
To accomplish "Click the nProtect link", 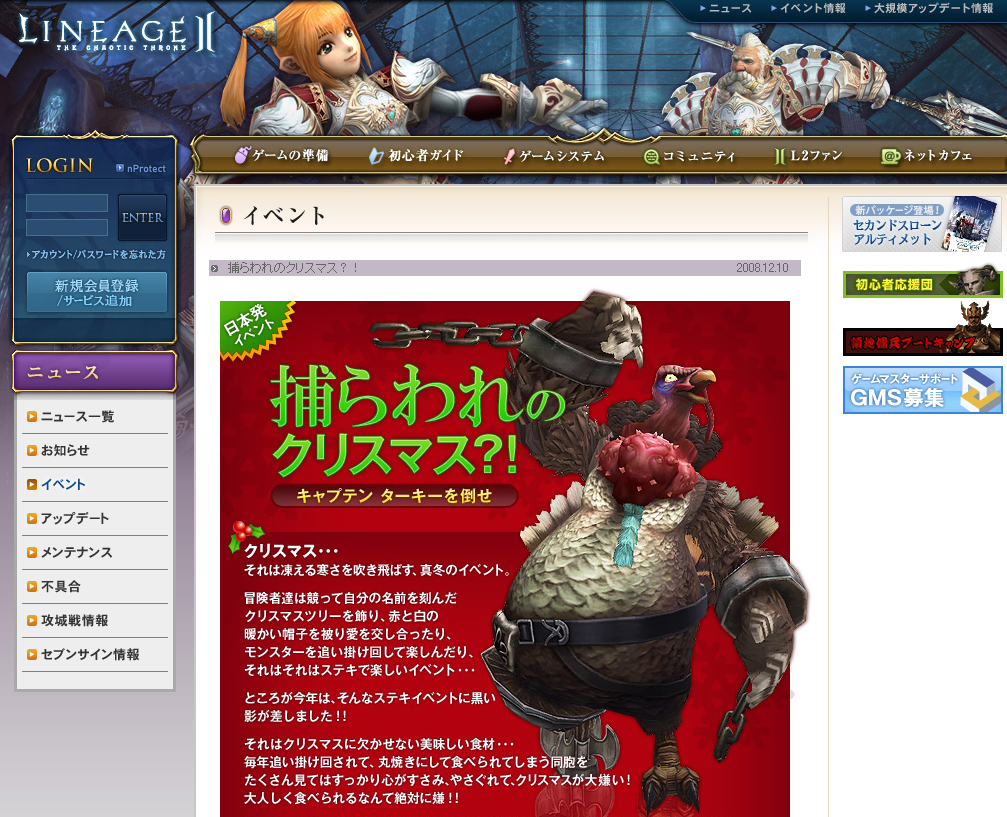I will (x=146, y=168).
